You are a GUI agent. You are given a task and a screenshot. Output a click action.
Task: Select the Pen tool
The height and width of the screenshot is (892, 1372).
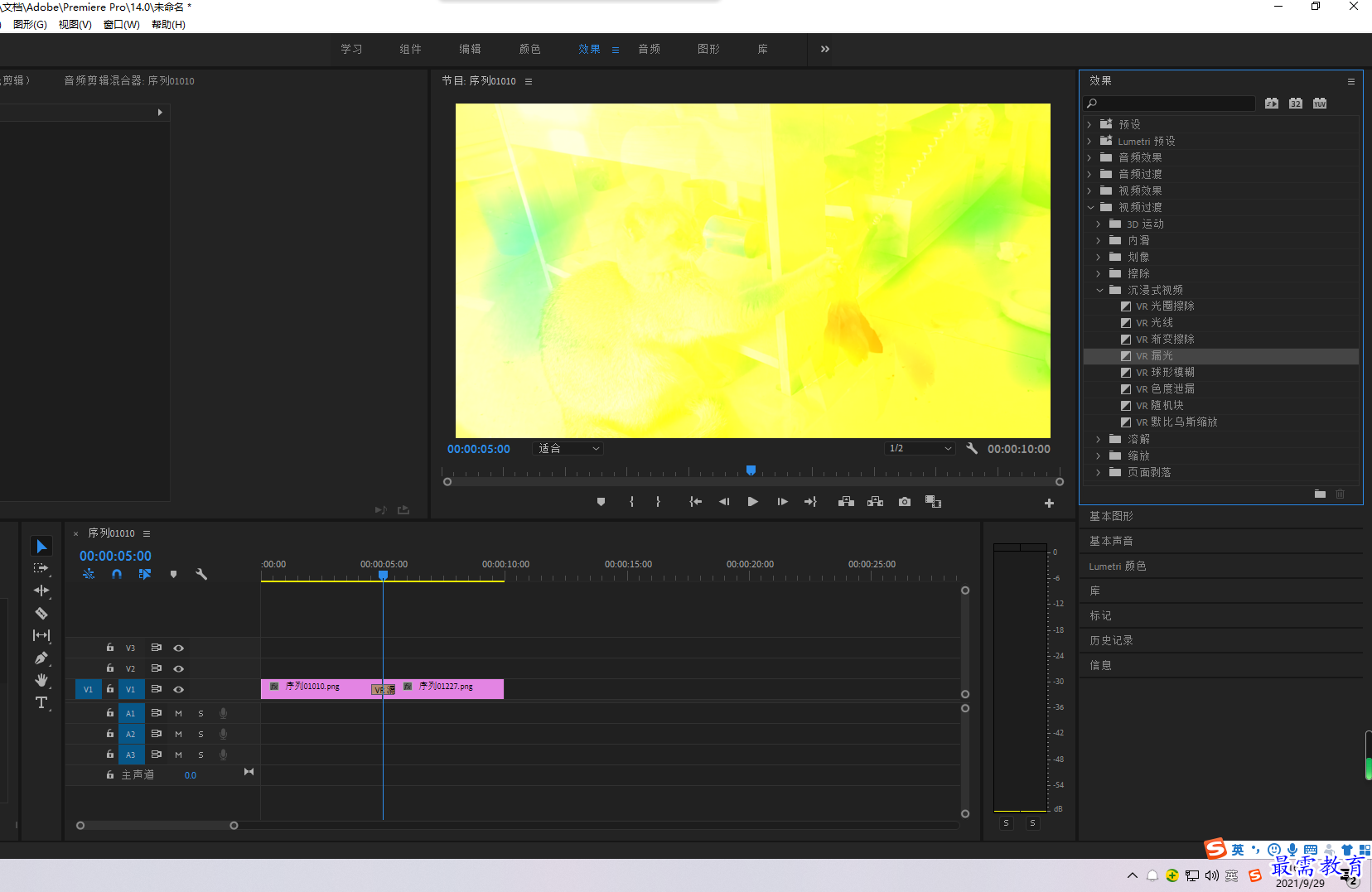coord(41,658)
